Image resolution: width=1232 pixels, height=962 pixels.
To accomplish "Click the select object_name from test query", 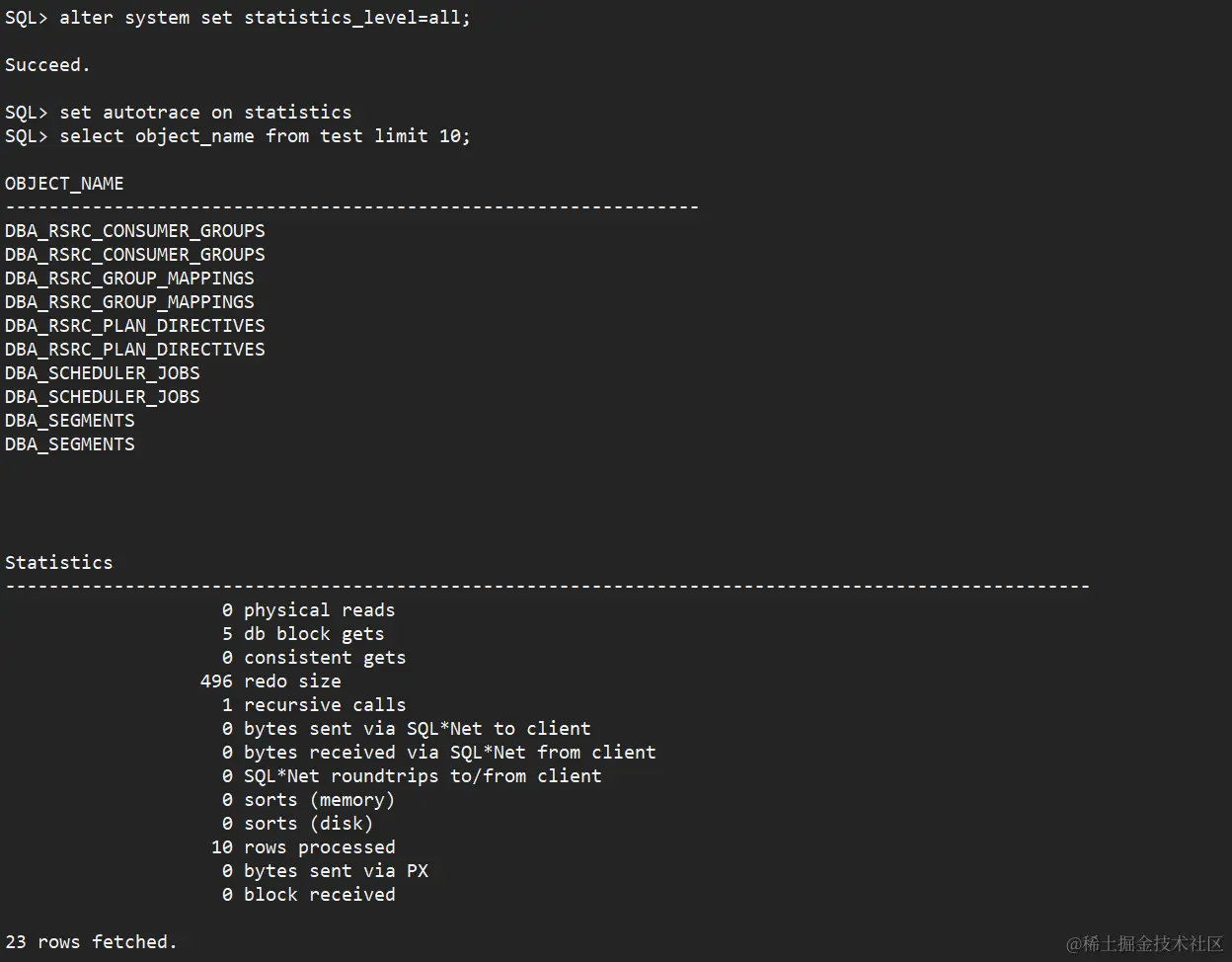I will coord(265,136).
